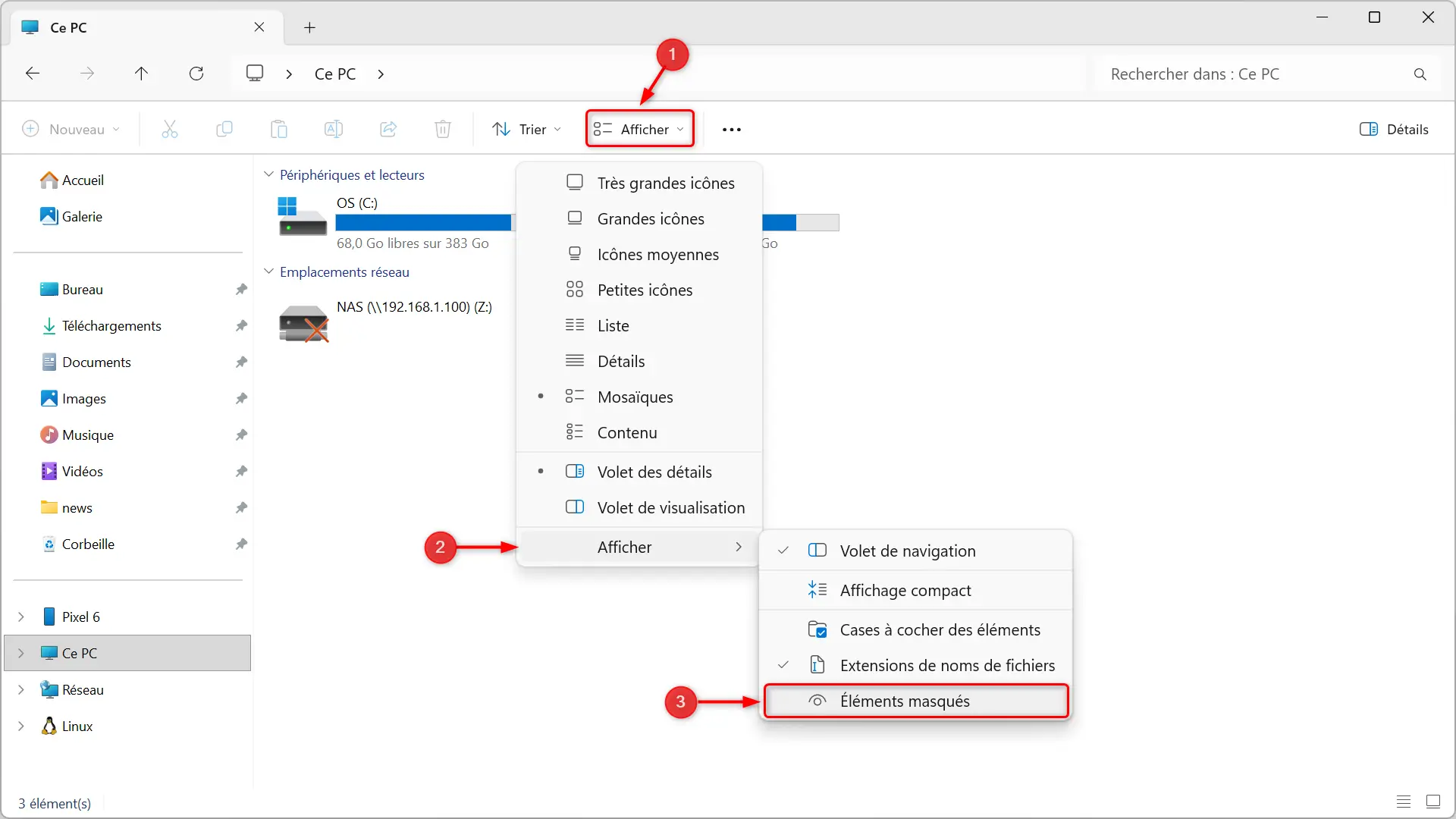Open the three-dots more options menu
Image resolution: width=1456 pixels, height=819 pixels.
[x=732, y=130]
